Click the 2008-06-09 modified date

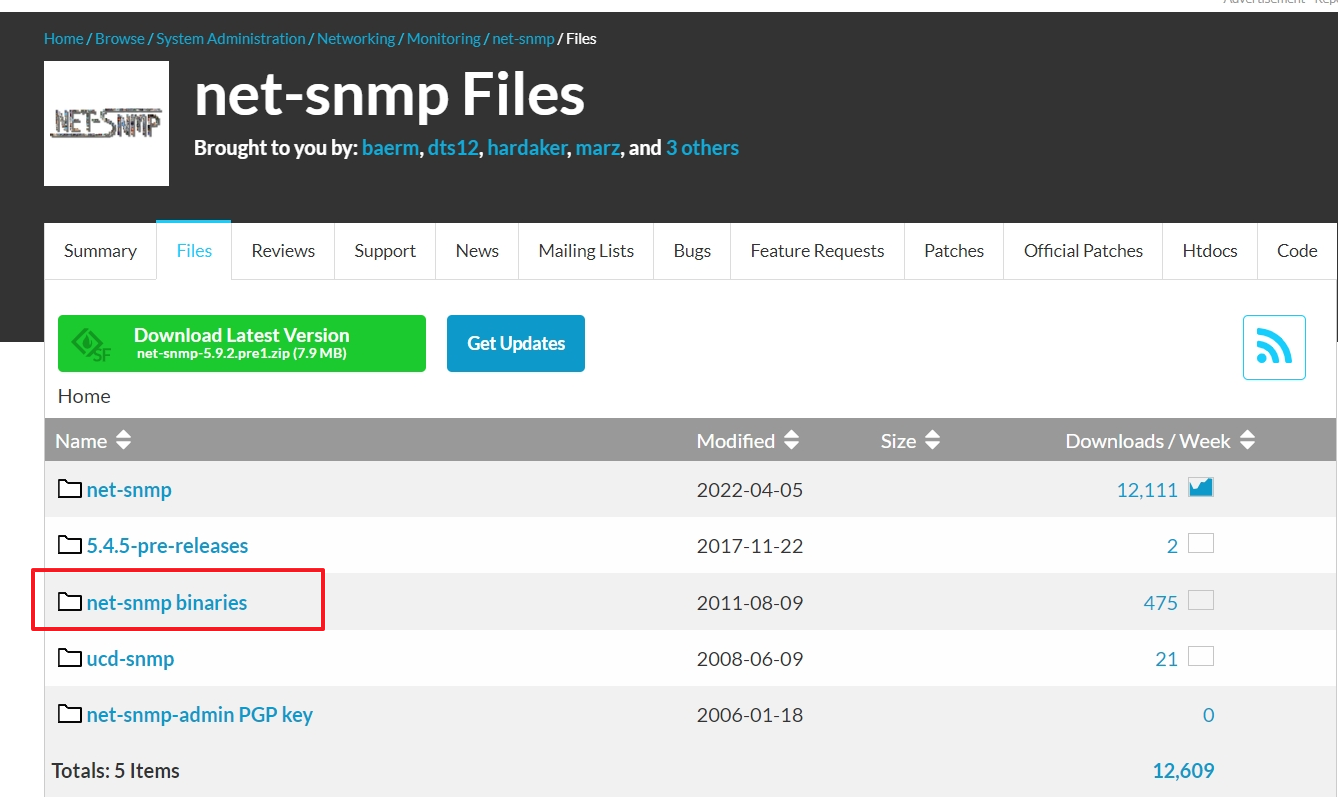pyautogui.click(x=750, y=659)
